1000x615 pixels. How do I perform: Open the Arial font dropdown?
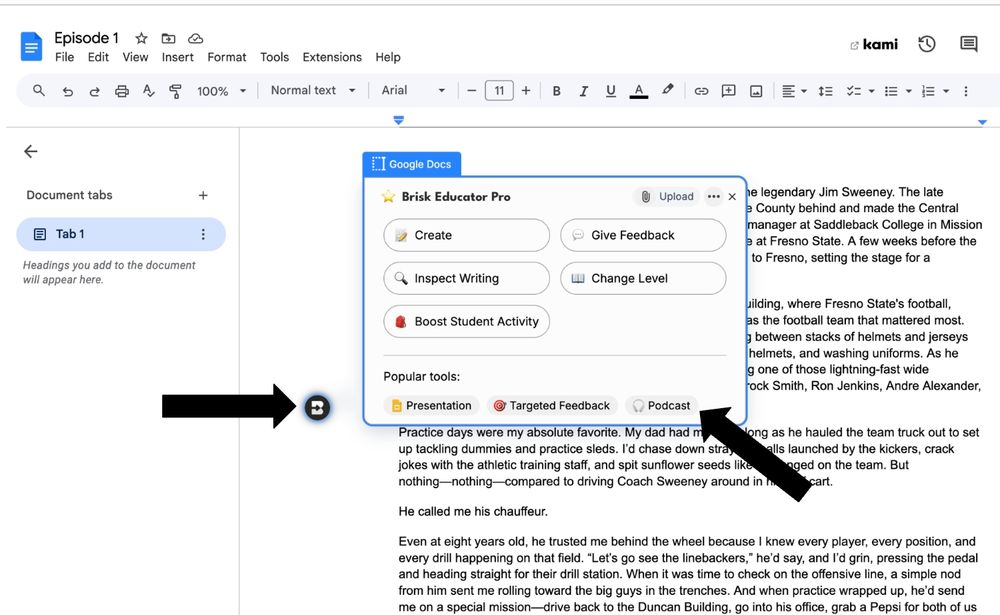point(413,91)
